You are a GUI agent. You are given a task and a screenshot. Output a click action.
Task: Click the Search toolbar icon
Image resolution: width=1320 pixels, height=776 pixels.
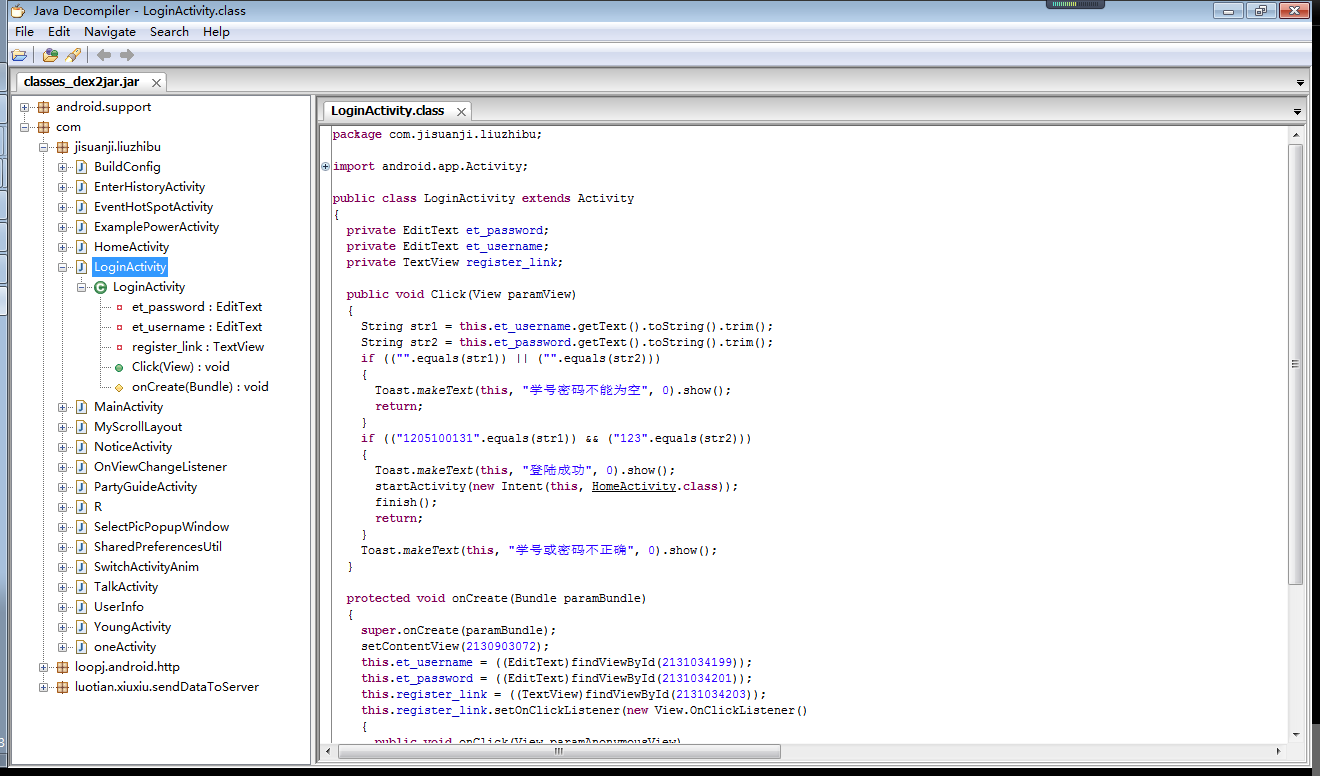(73, 55)
